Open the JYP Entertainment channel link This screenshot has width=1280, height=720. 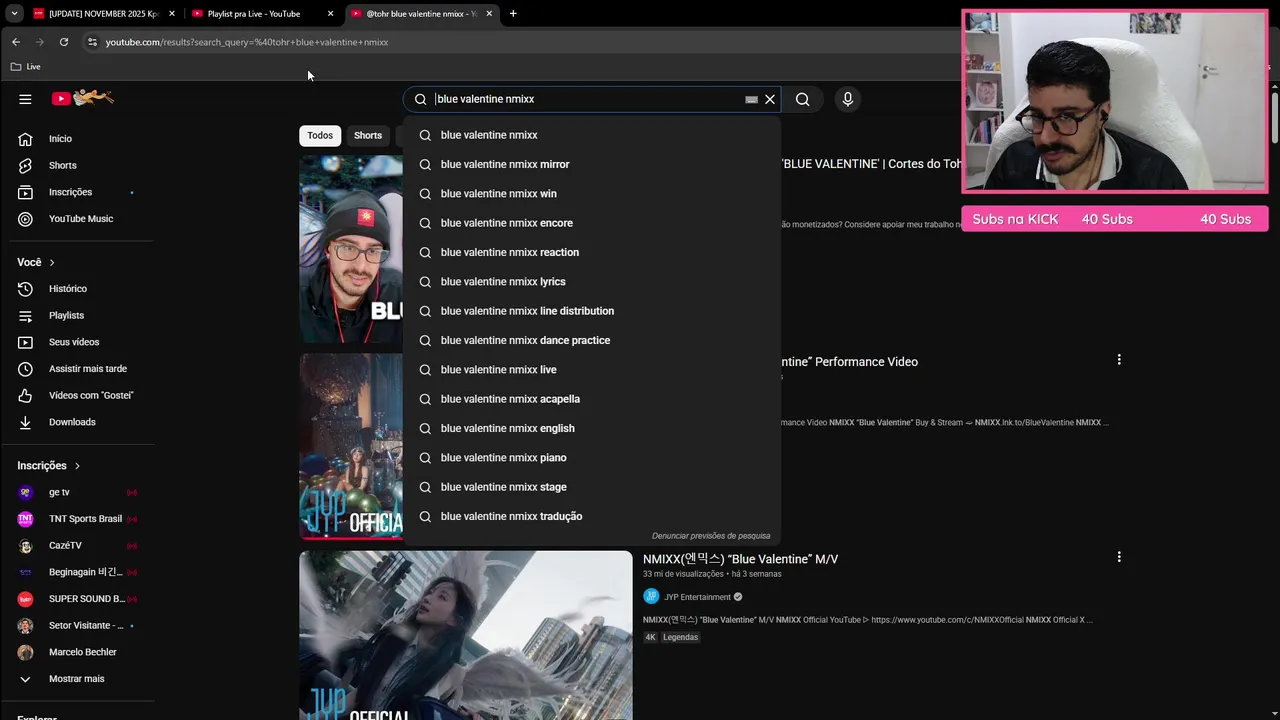[x=698, y=597]
